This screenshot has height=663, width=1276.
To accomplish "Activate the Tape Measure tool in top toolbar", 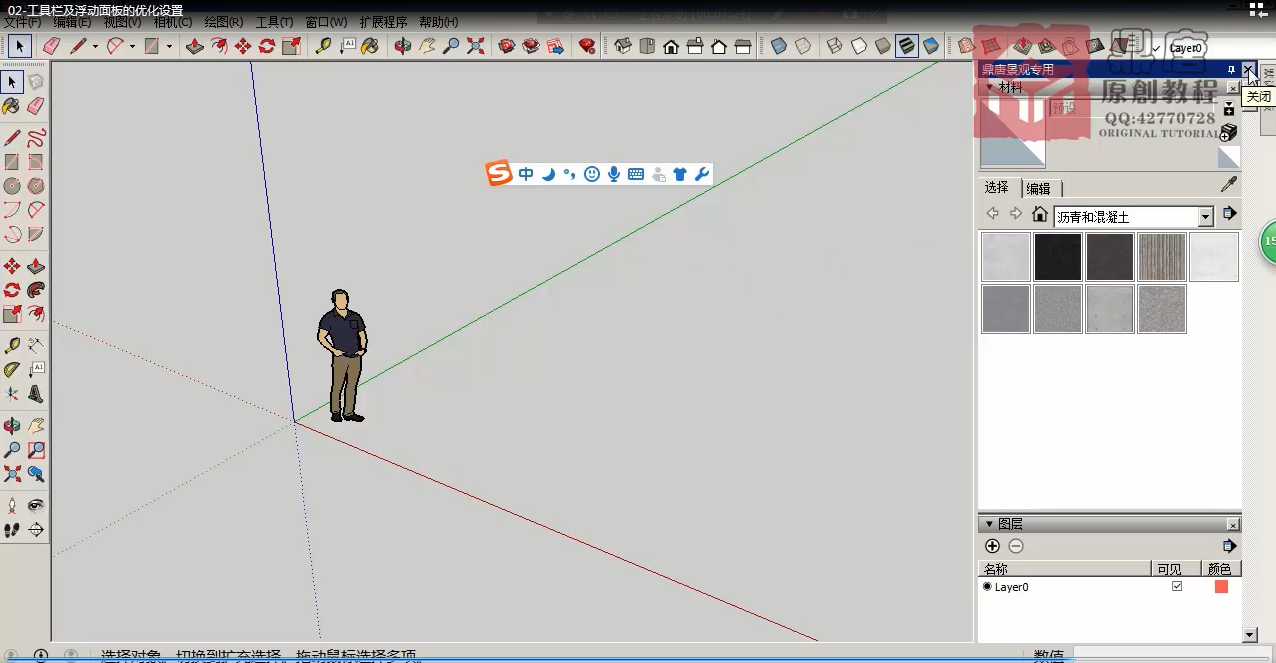I will [x=322, y=46].
